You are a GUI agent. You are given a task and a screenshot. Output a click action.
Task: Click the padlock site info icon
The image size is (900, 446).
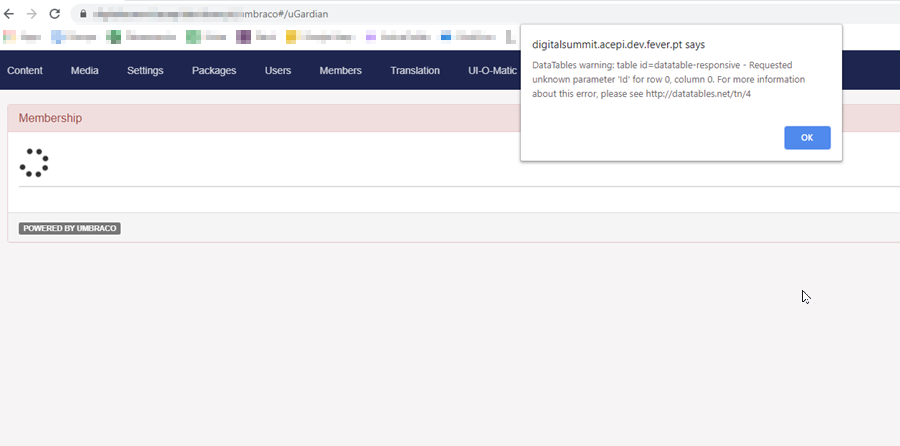pos(83,14)
